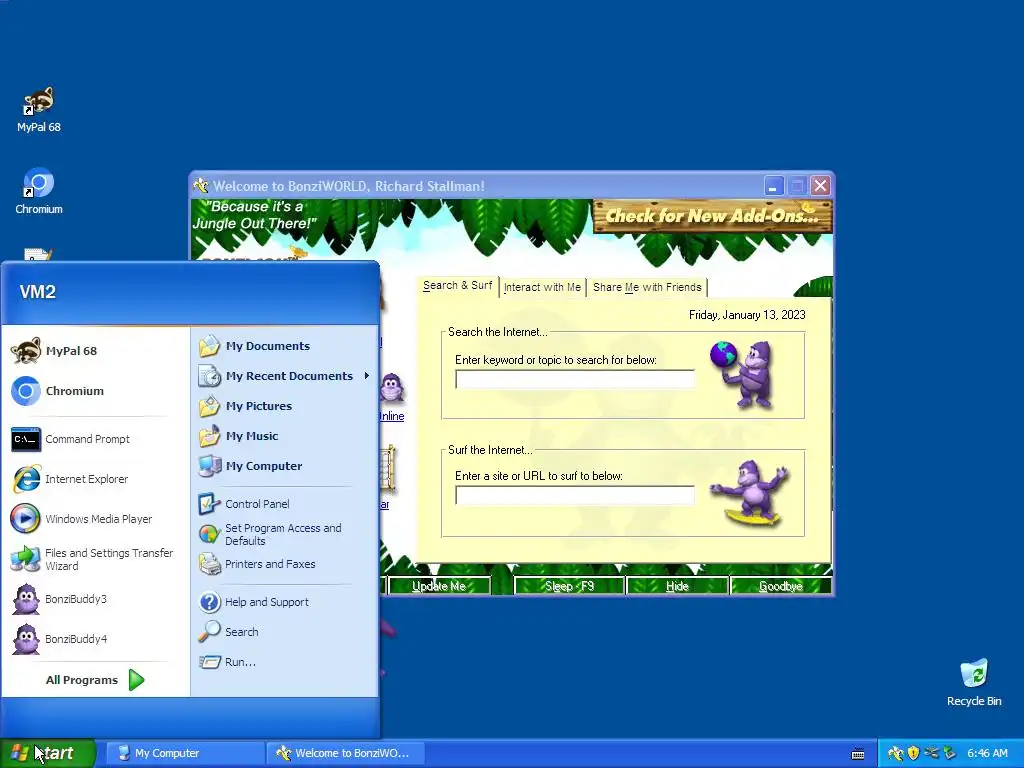Switch to Share Me with Friends tab
Screen dimensions: 1024x768
tap(647, 287)
